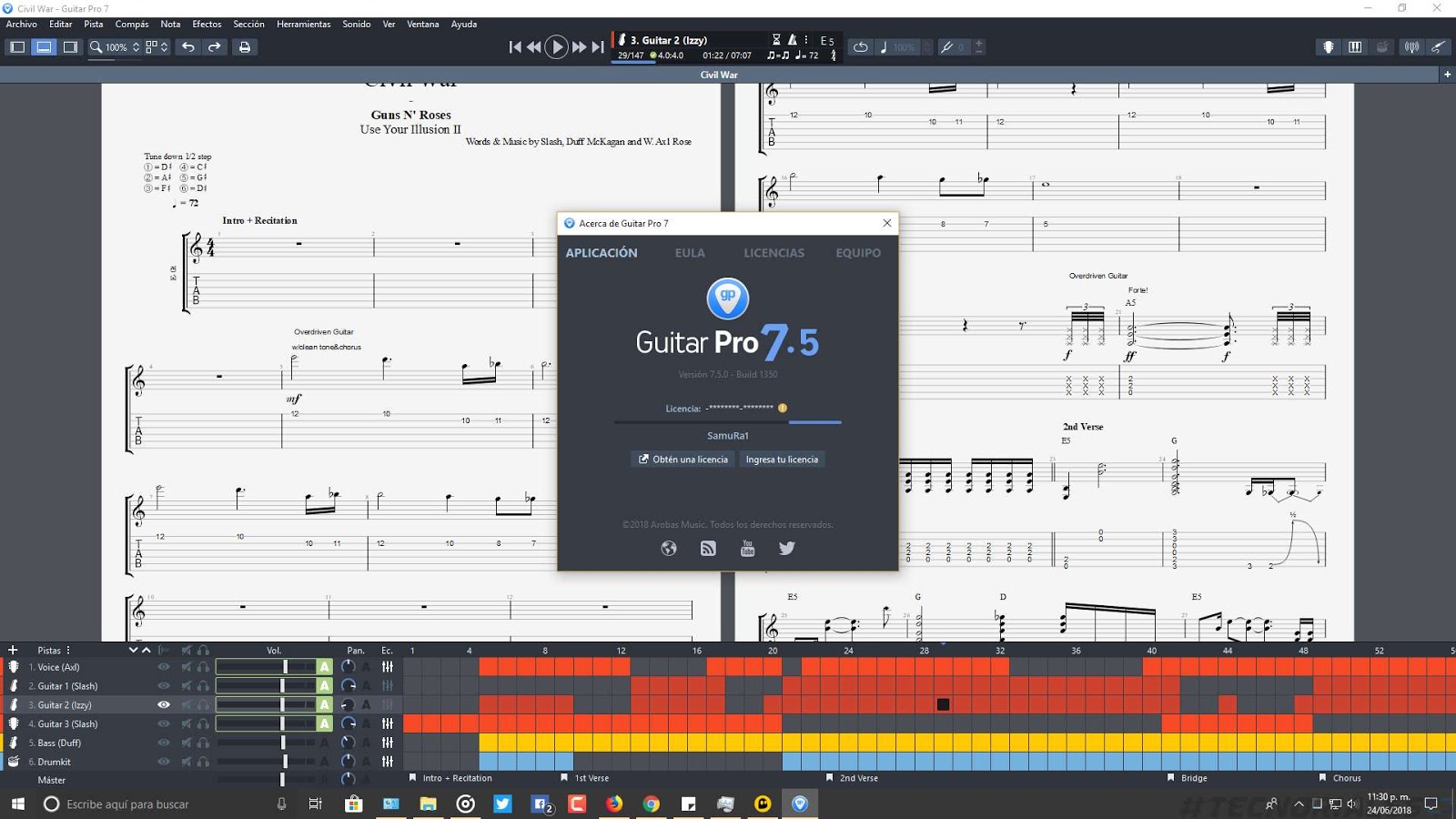Switch to the LICENCIAS tab
1456x819 pixels.
pos(773,253)
